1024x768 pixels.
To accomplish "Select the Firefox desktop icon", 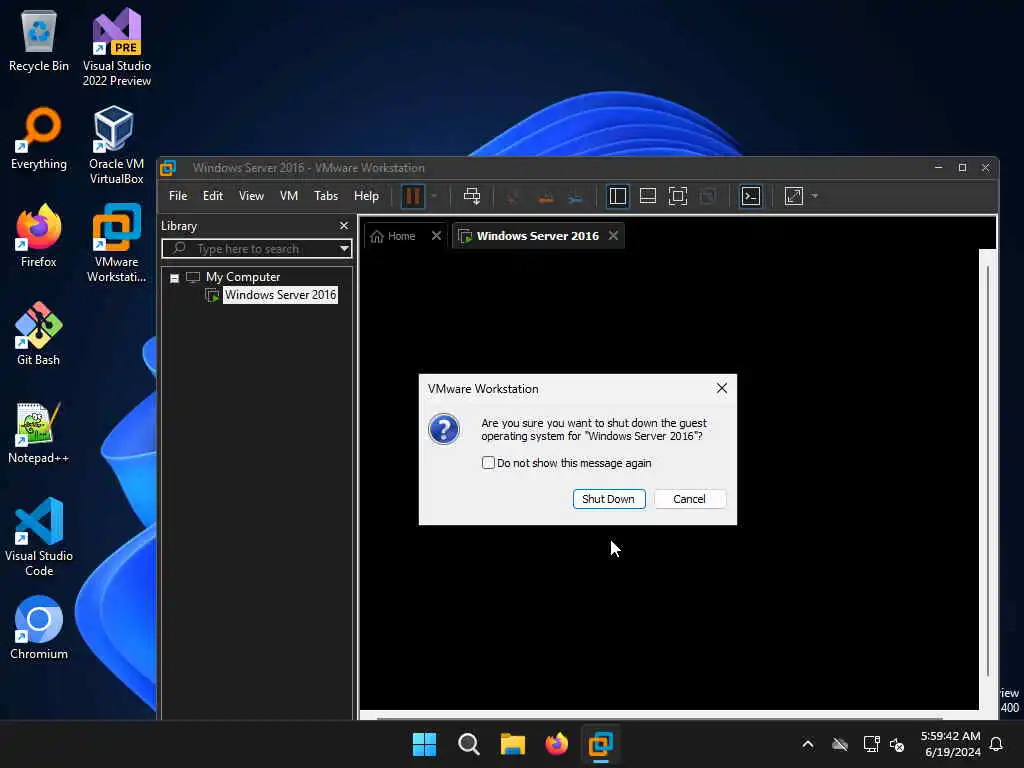I will pyautogui.click(x=39, y=236).
